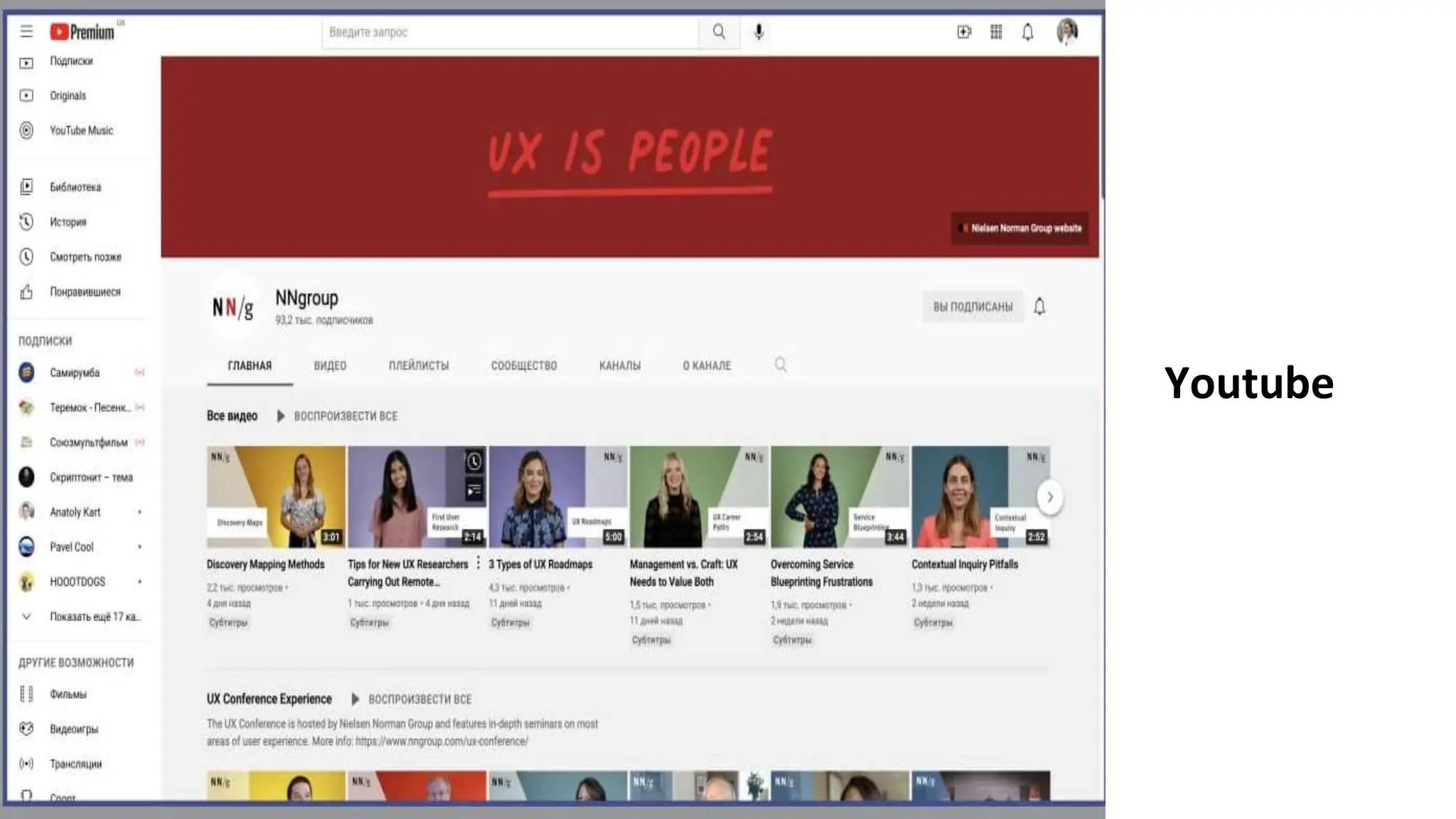Open the YouTube apps grid

(x=996, y=32)
